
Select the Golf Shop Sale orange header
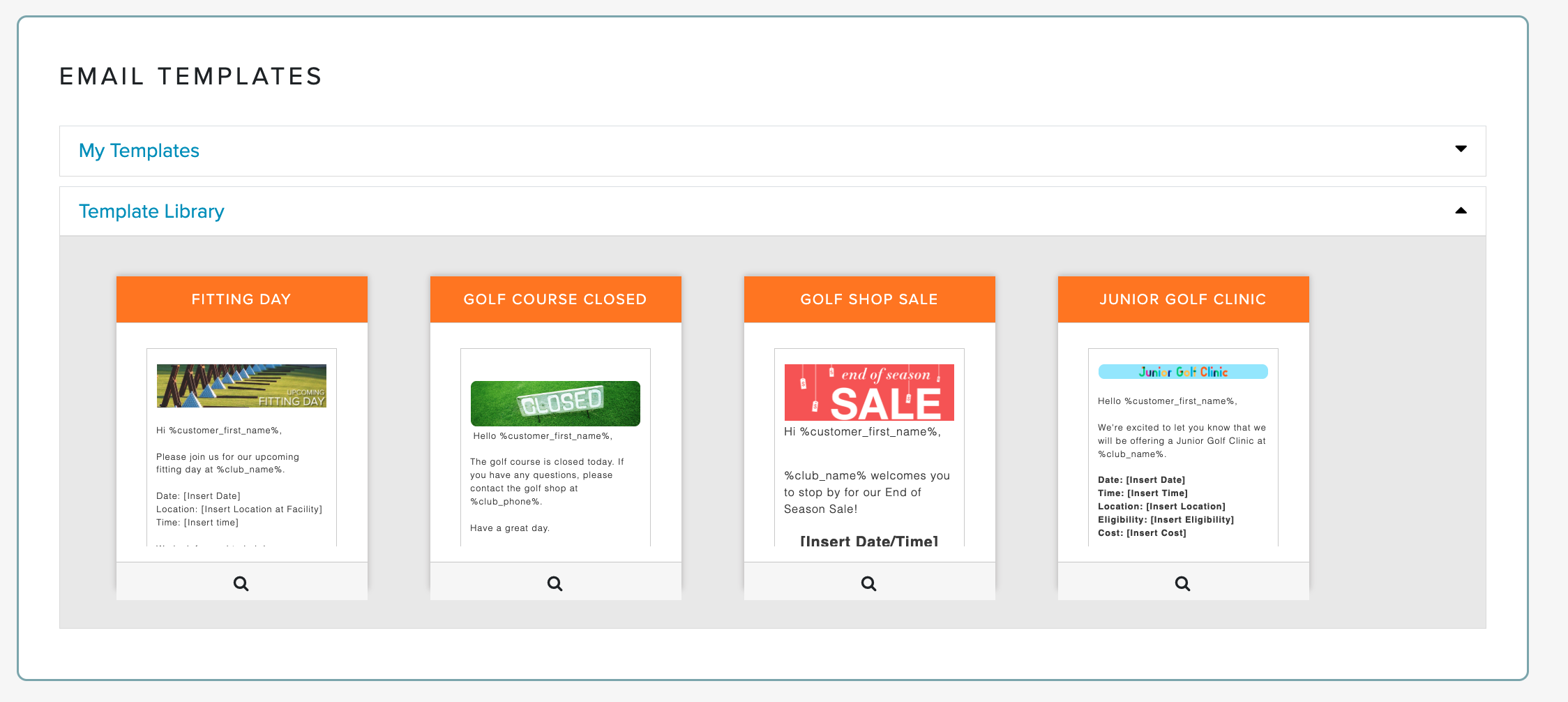click(x=870, y=299)
